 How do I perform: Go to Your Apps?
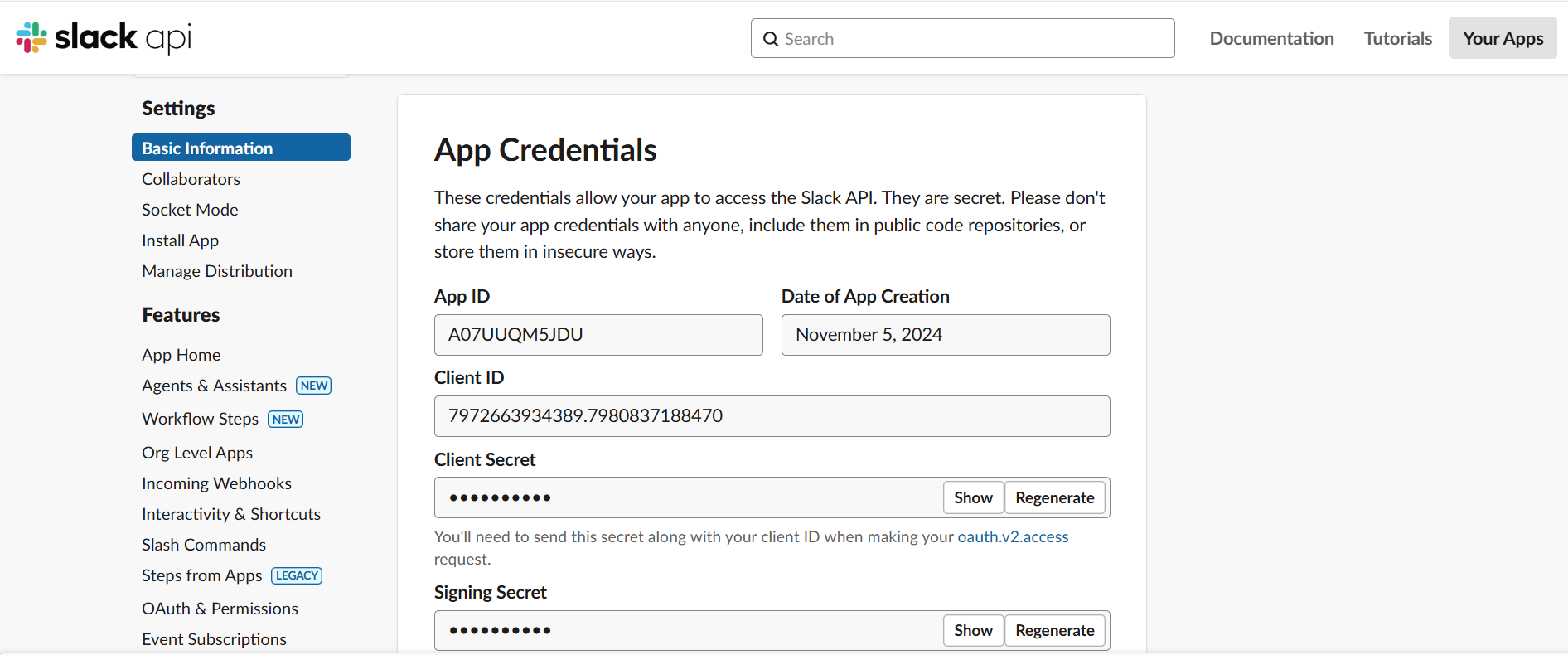[x=1502, y=39]
